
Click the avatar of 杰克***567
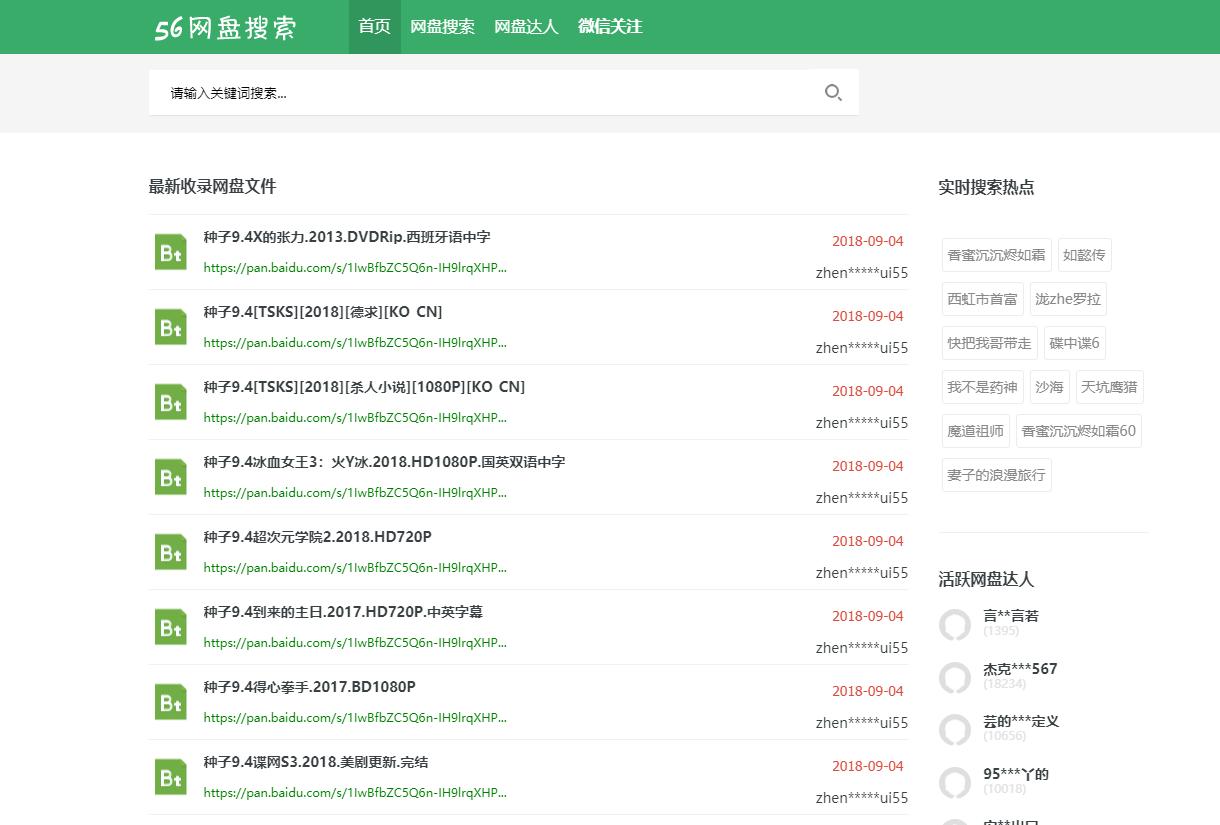[955, 678]
